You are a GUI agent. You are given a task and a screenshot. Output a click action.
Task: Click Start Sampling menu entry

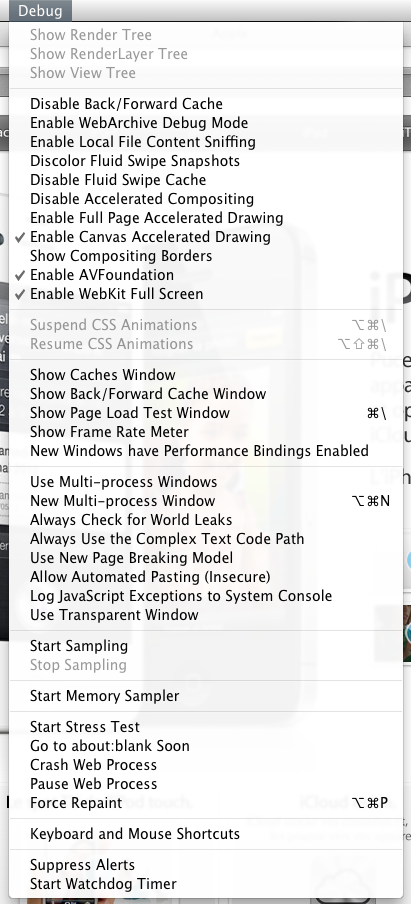(206, 646)
